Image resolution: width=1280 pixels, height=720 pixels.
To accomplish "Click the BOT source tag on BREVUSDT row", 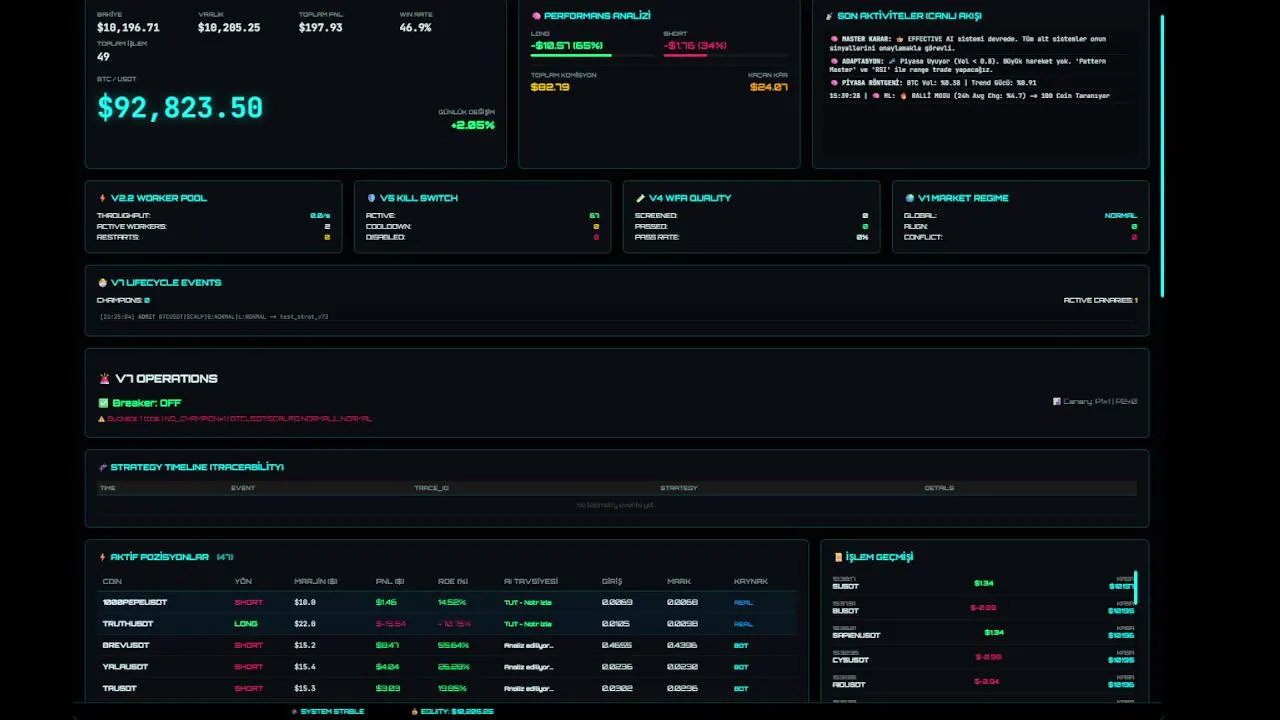I will click(x=741, y=645).
